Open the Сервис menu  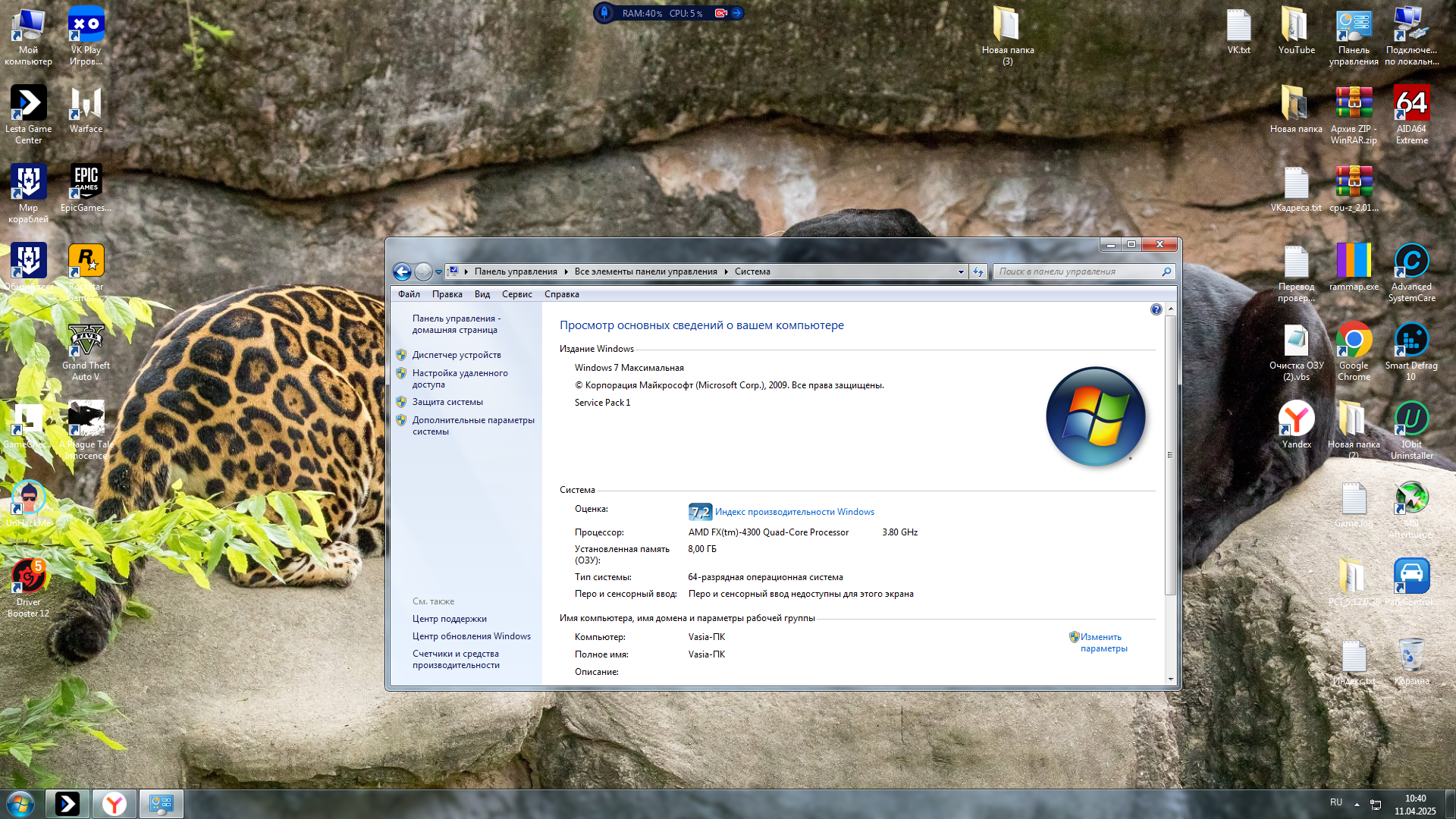(516, 294)
